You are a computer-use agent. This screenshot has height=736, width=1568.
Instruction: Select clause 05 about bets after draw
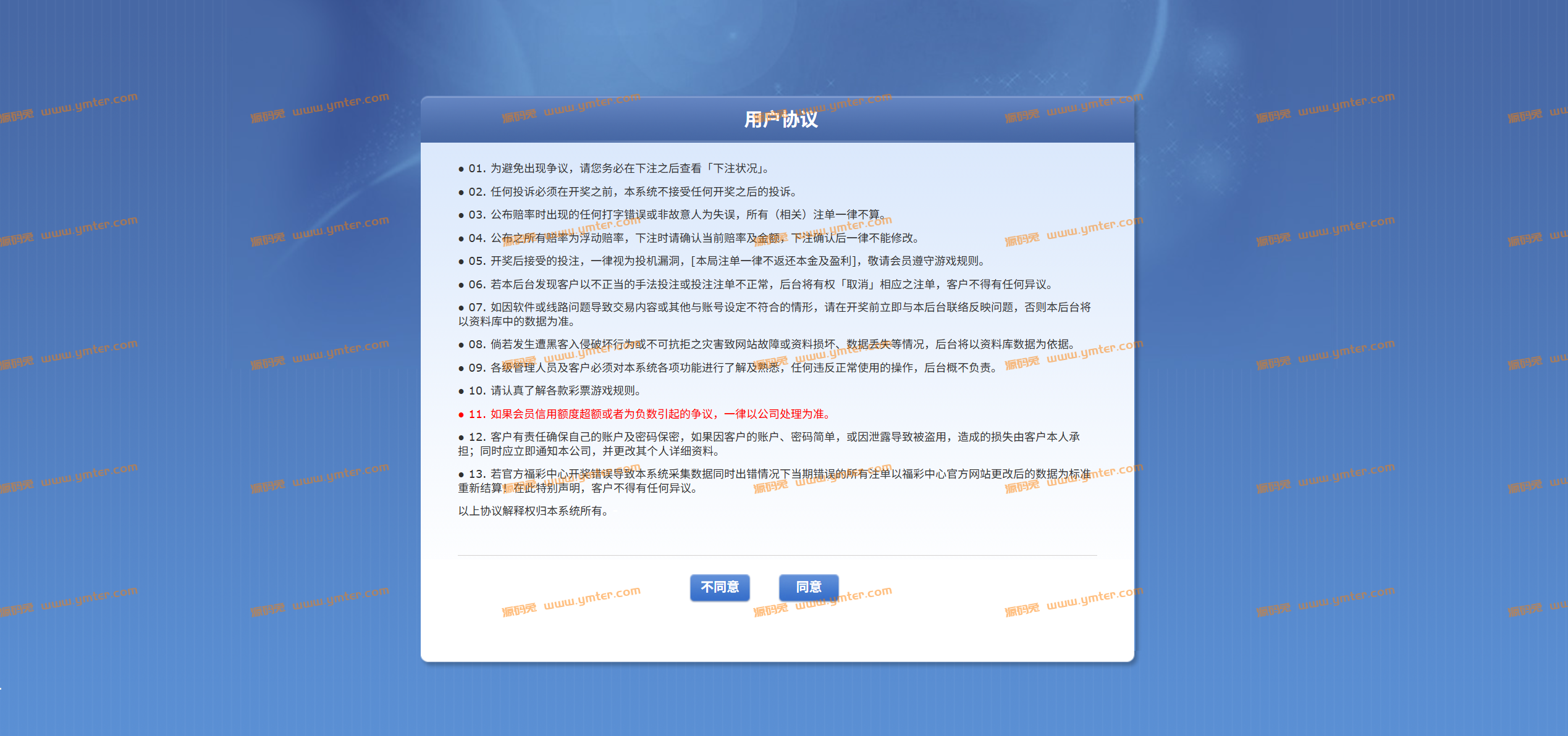tap(723, 261)
